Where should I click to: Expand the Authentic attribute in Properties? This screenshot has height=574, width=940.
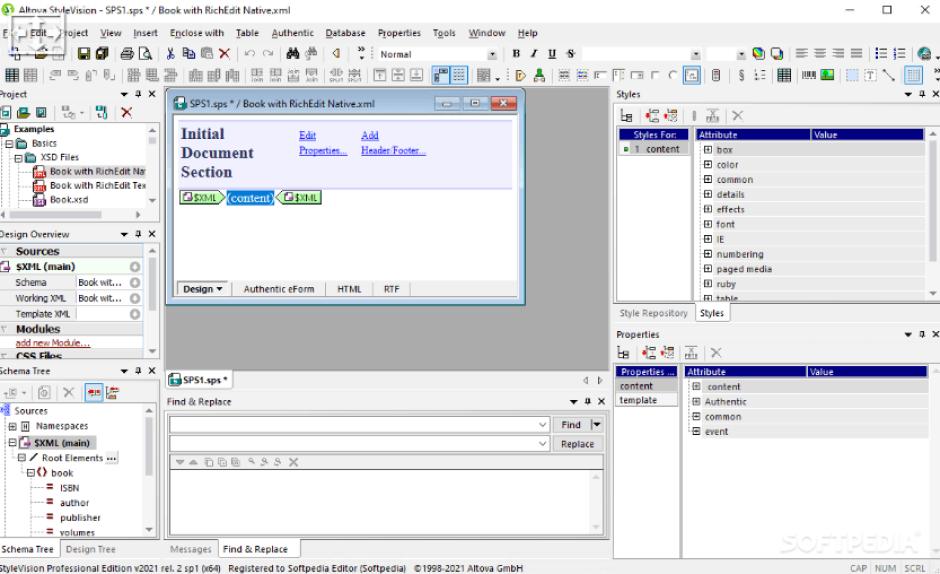tap(696, 401)
